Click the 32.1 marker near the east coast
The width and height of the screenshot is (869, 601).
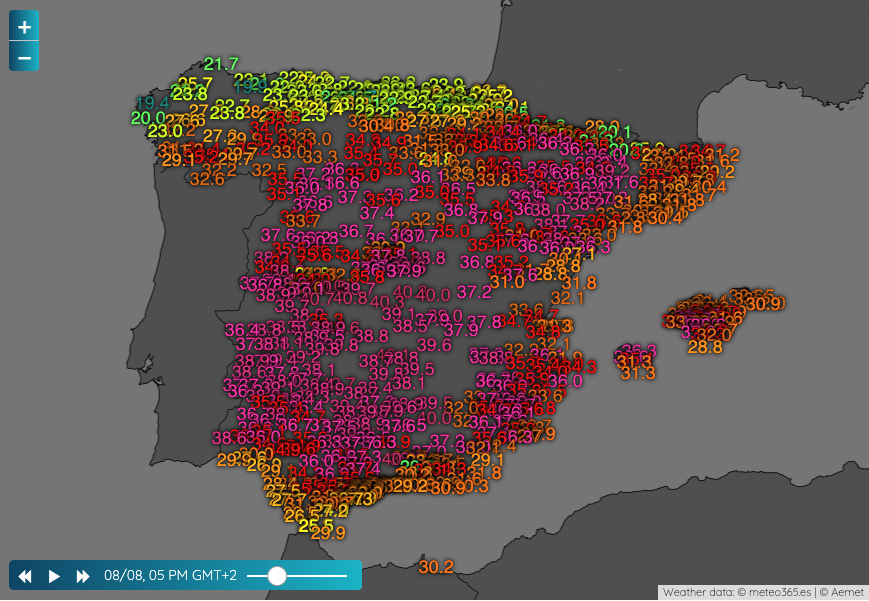tap(567, 297)
